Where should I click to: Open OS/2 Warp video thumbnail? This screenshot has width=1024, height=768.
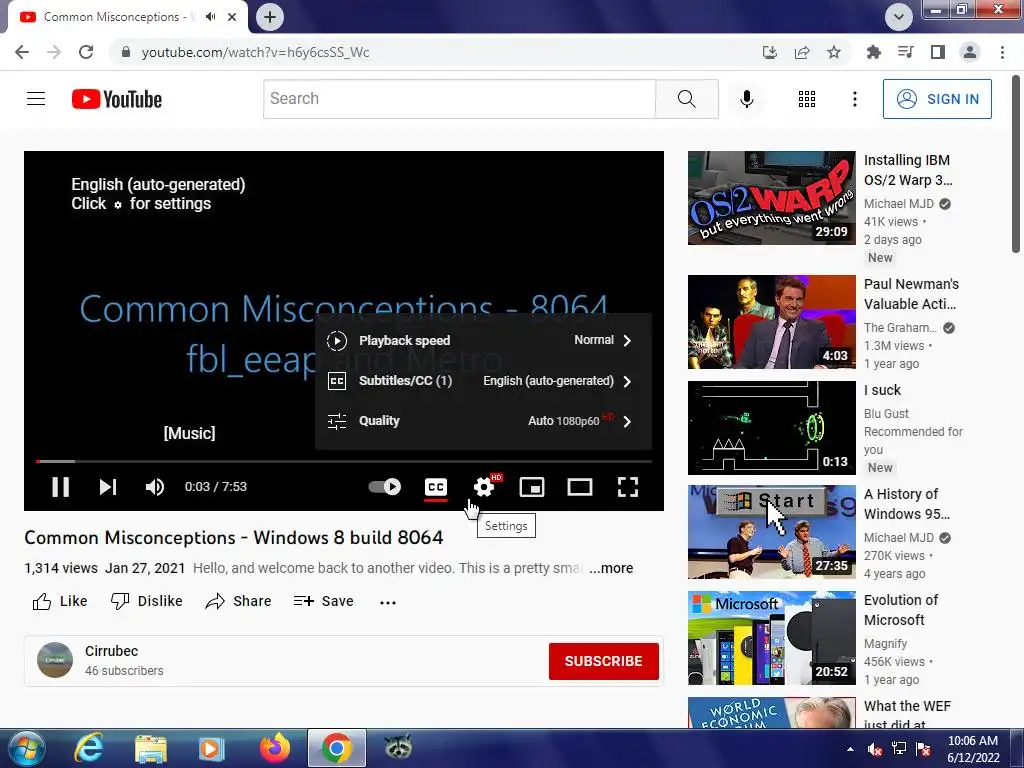771,198
